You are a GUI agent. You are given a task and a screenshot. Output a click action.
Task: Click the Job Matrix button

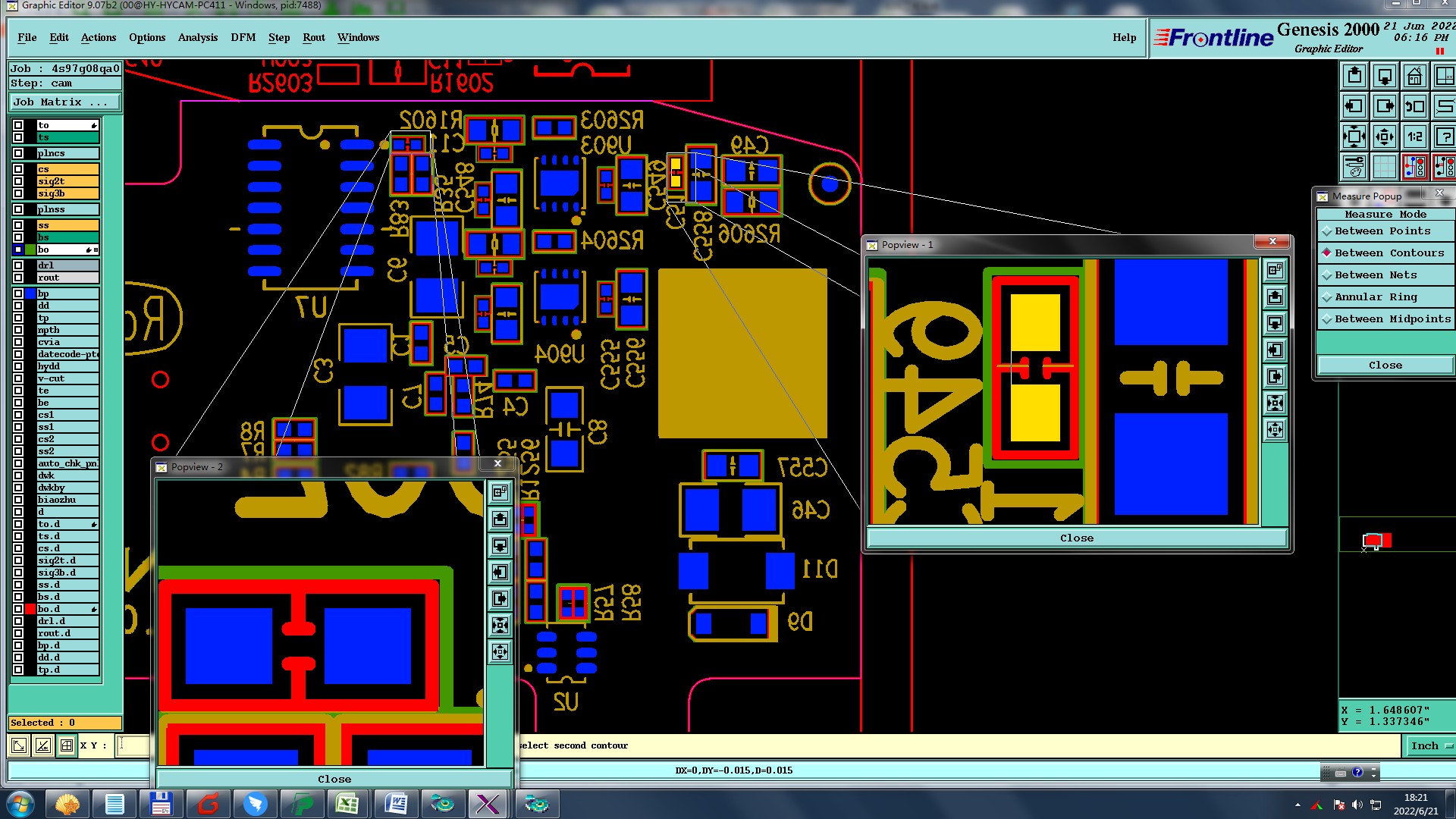click(64, 102)
